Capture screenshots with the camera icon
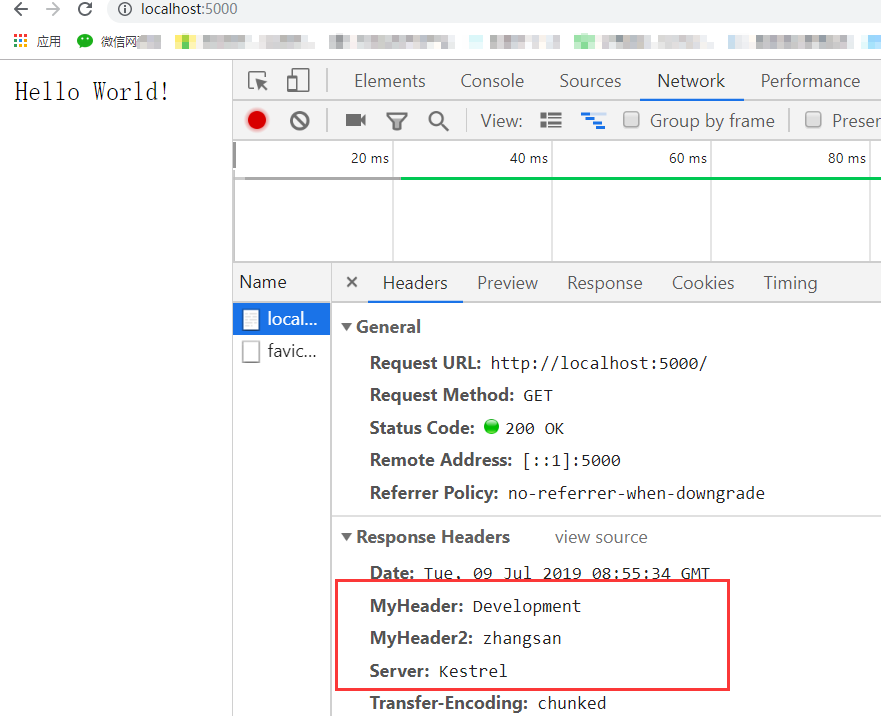 [x=355, y=119]
